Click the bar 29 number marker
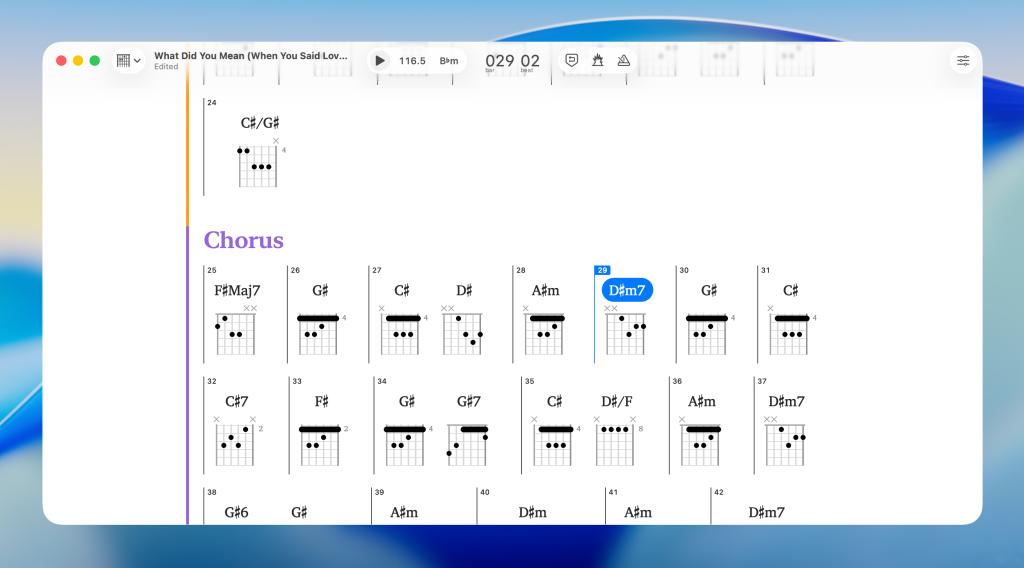Image resolution: width=1024 pixels, height=568 pixels. click(602, 270)
